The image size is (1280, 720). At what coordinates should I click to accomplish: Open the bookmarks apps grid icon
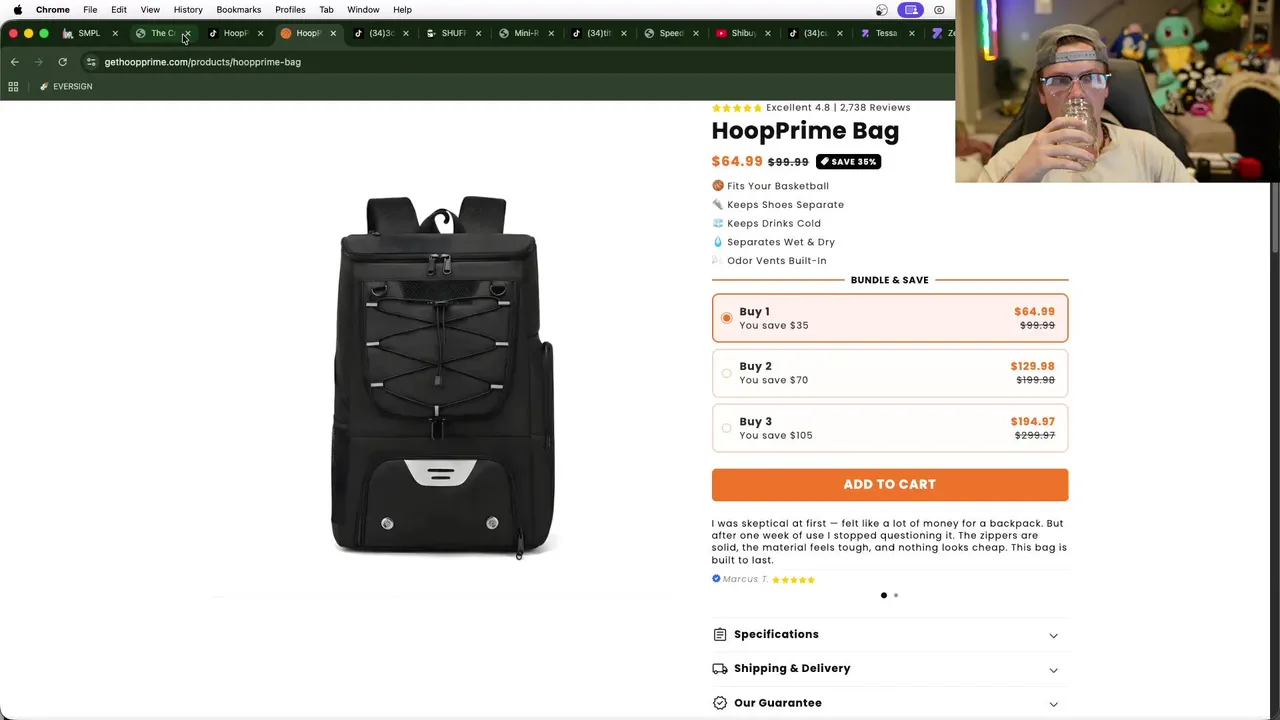coord(13,87)
